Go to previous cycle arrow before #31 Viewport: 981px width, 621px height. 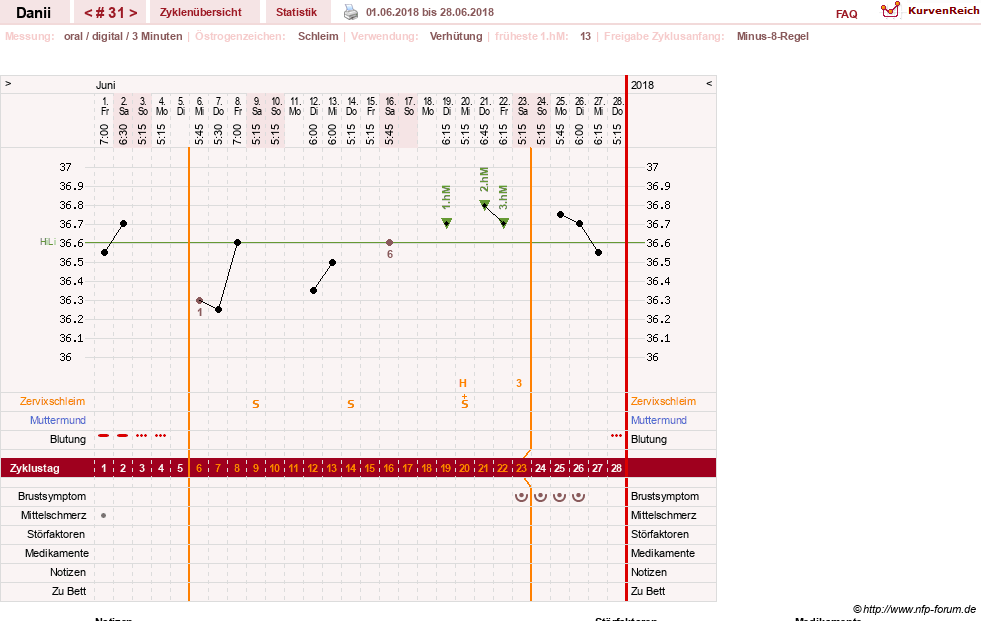click(88, 13)
